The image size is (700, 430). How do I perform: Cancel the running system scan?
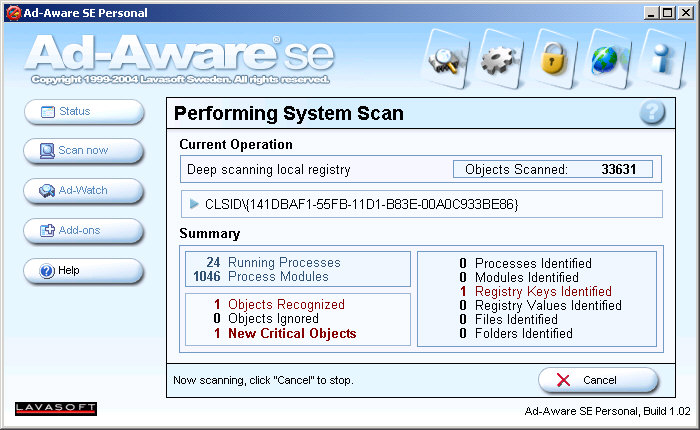tap(598, 380)
